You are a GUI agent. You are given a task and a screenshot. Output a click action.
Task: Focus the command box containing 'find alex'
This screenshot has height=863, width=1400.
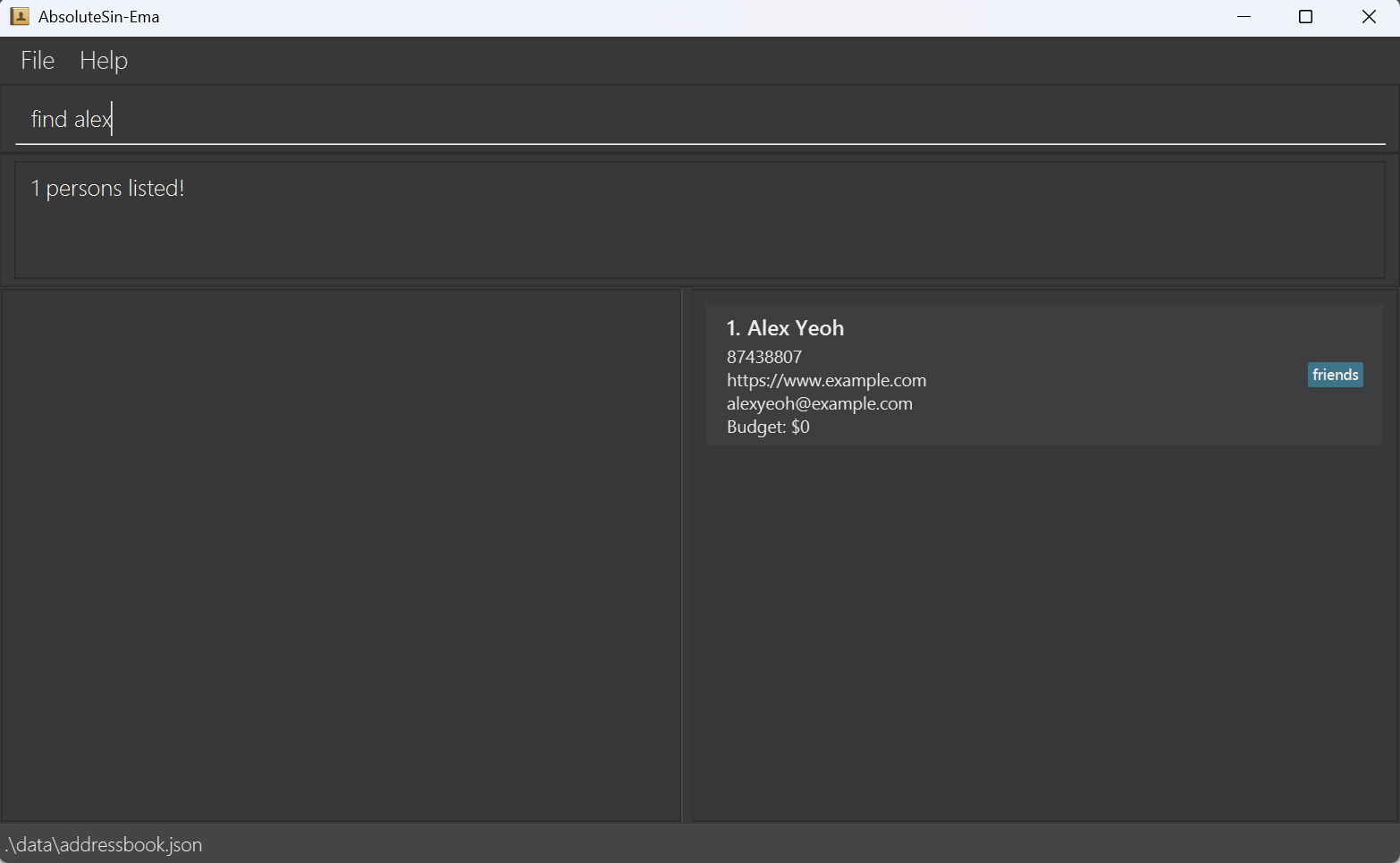tap(697, 119)
